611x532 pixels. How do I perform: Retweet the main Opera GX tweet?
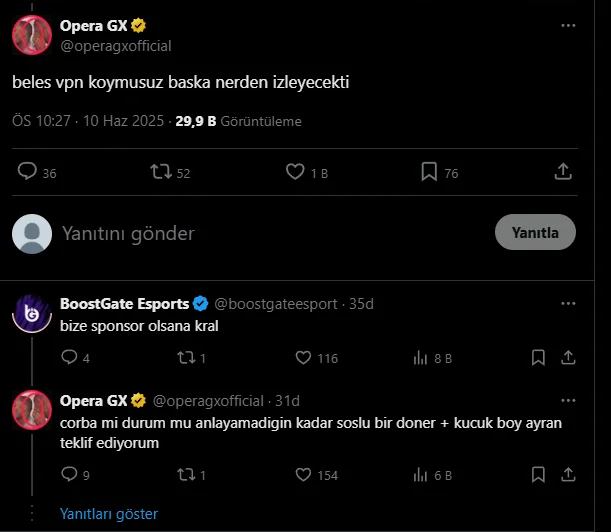[160, 172]
